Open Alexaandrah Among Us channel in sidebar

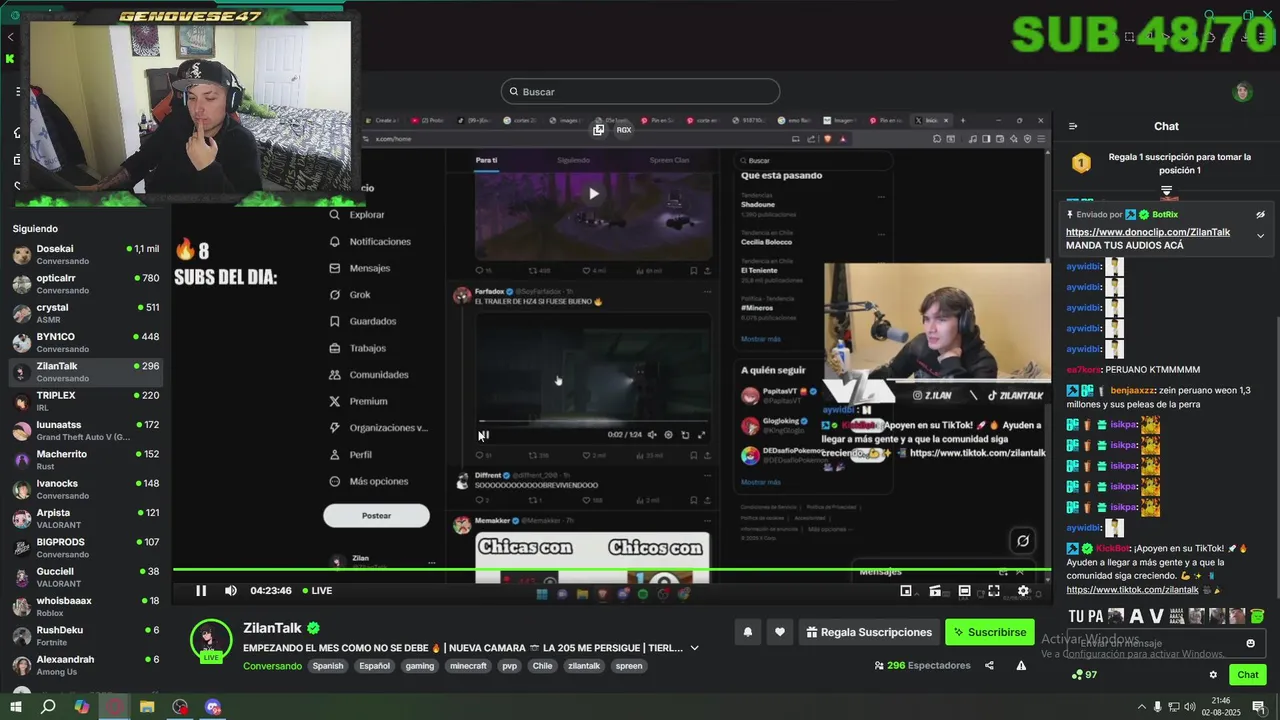86,665
